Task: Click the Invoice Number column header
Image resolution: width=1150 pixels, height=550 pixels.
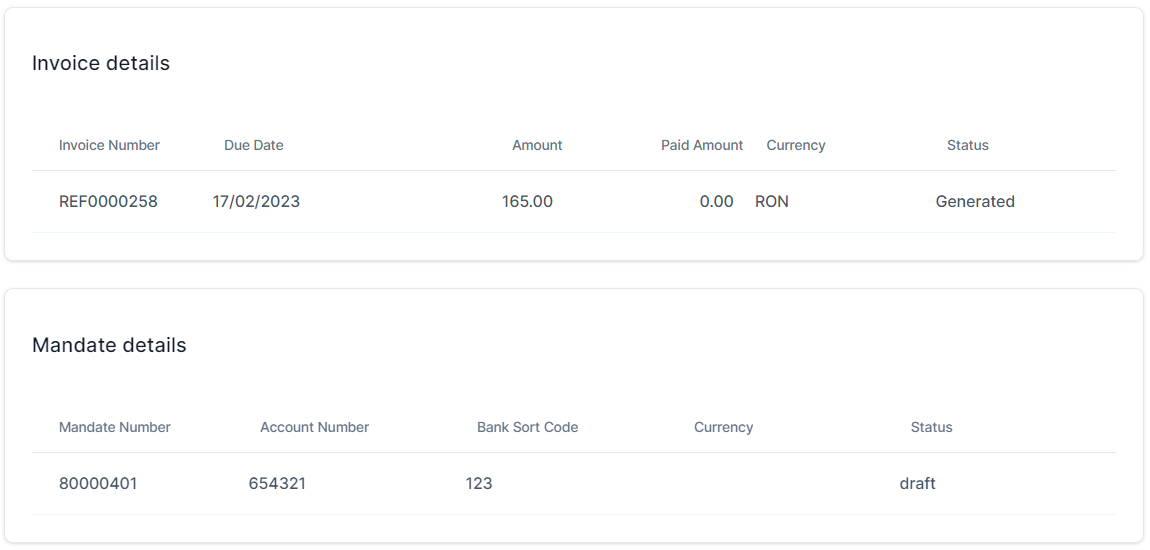Action: click(109, 145)
